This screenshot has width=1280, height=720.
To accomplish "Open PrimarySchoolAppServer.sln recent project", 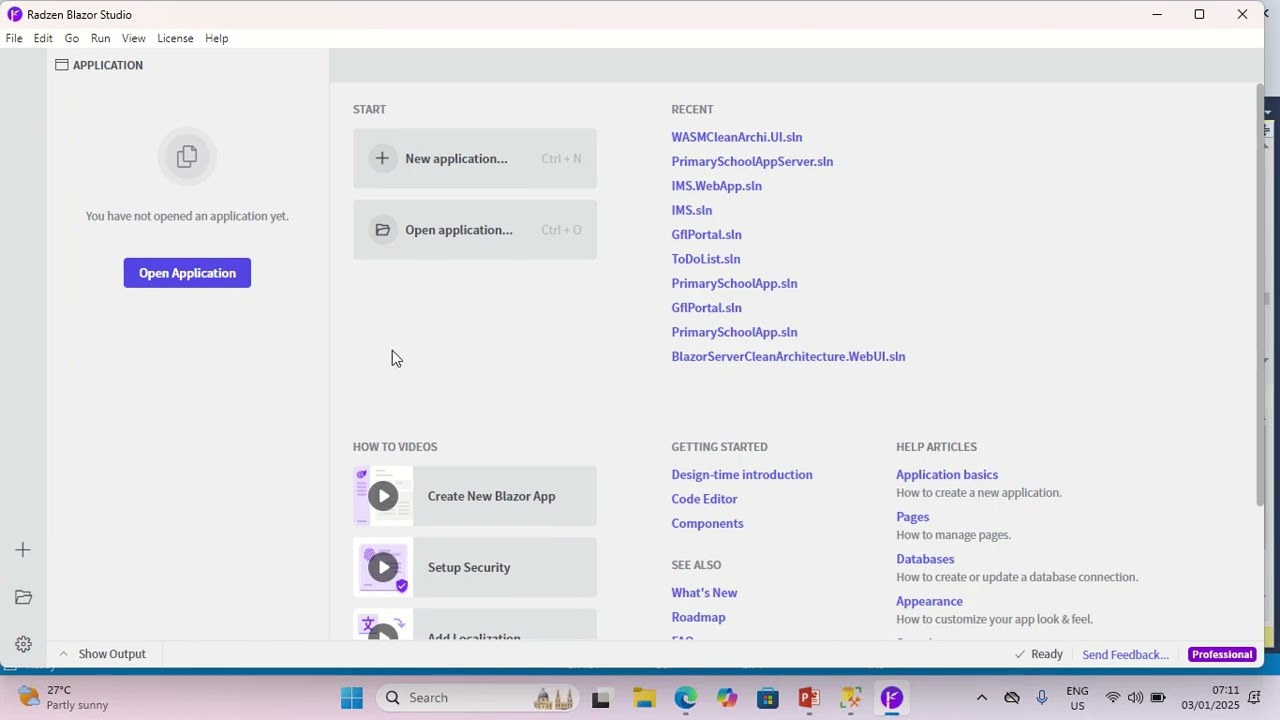I will click(x=752, y=161).
